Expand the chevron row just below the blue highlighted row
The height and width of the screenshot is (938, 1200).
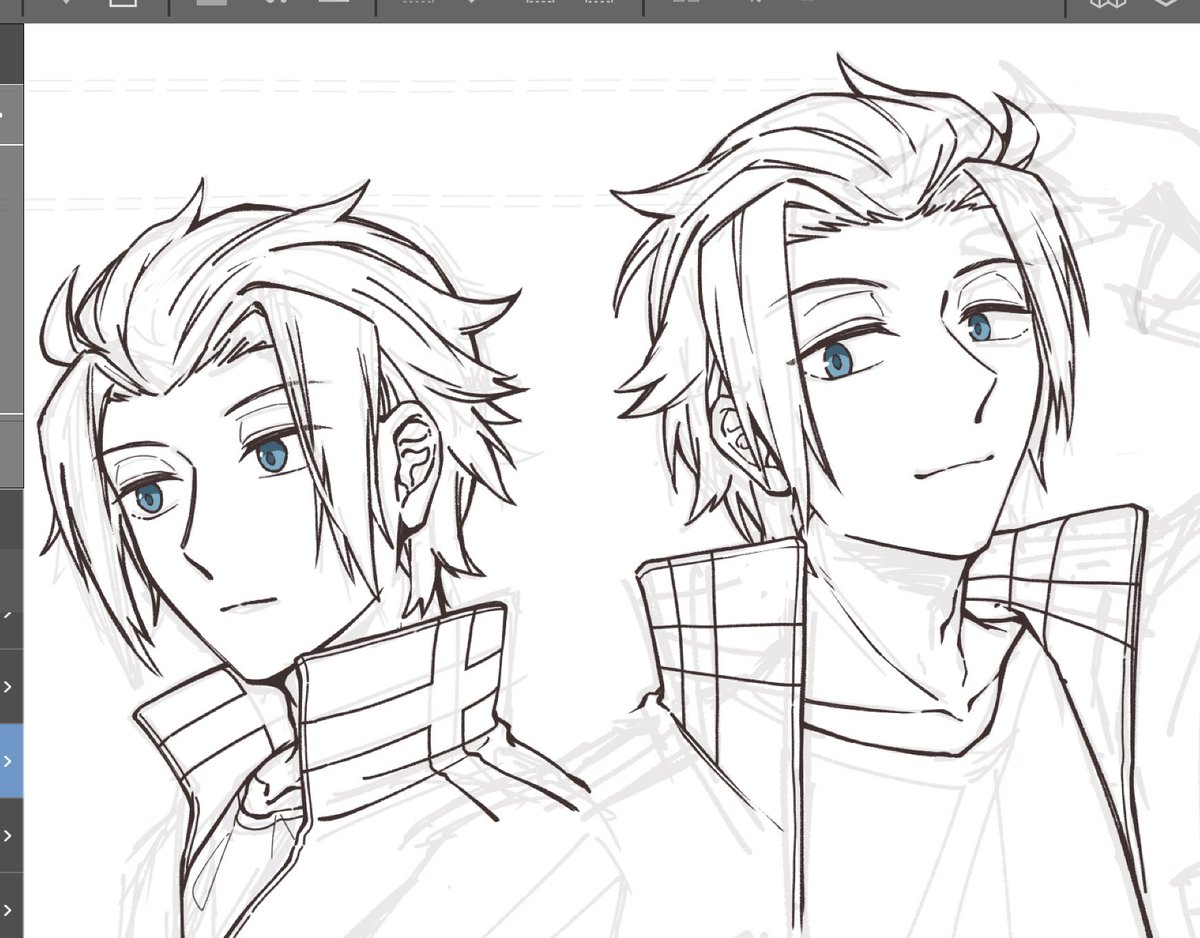tap(8, 835)
